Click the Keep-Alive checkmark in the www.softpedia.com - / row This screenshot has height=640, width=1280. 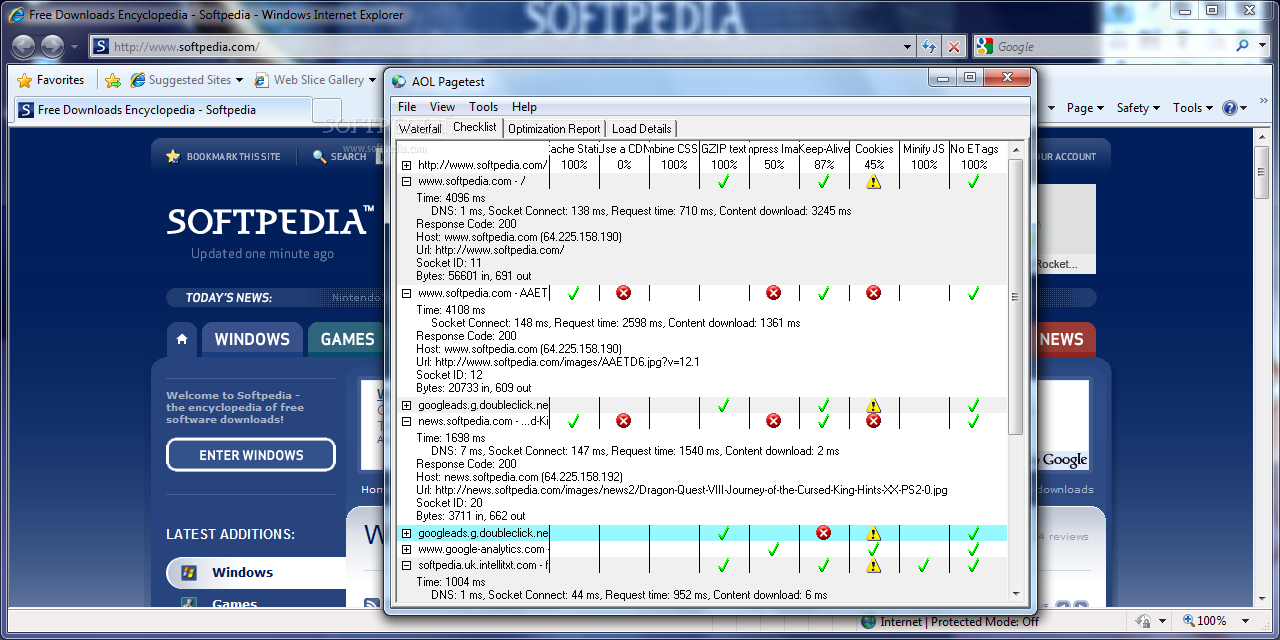coord(824,181)
